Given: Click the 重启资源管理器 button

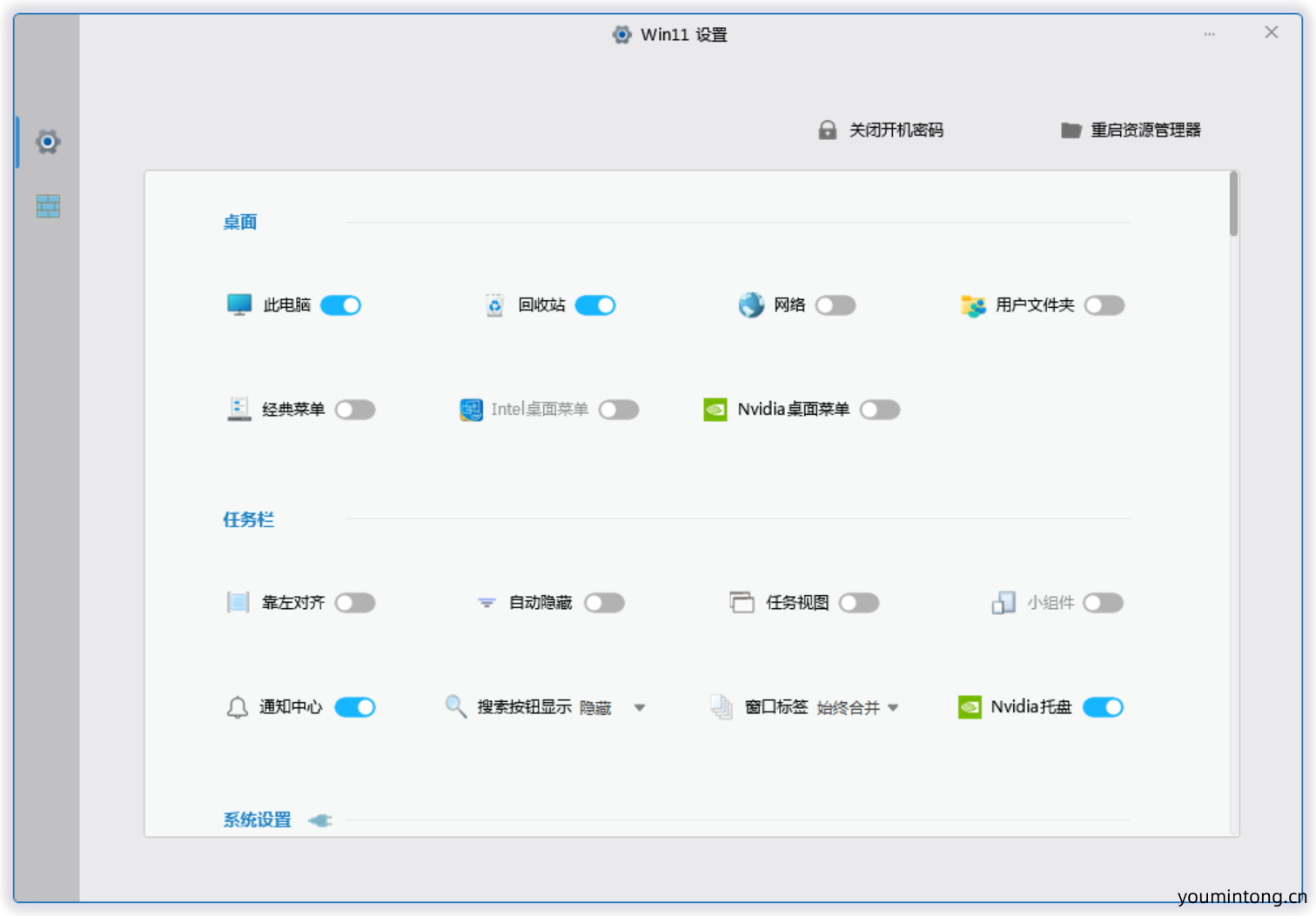Looking at the screenshot, I should tap(1131, 130).
